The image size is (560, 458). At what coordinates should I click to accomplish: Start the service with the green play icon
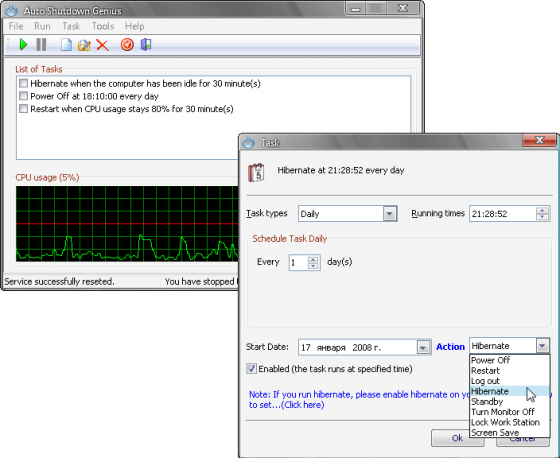click(23, 45)
